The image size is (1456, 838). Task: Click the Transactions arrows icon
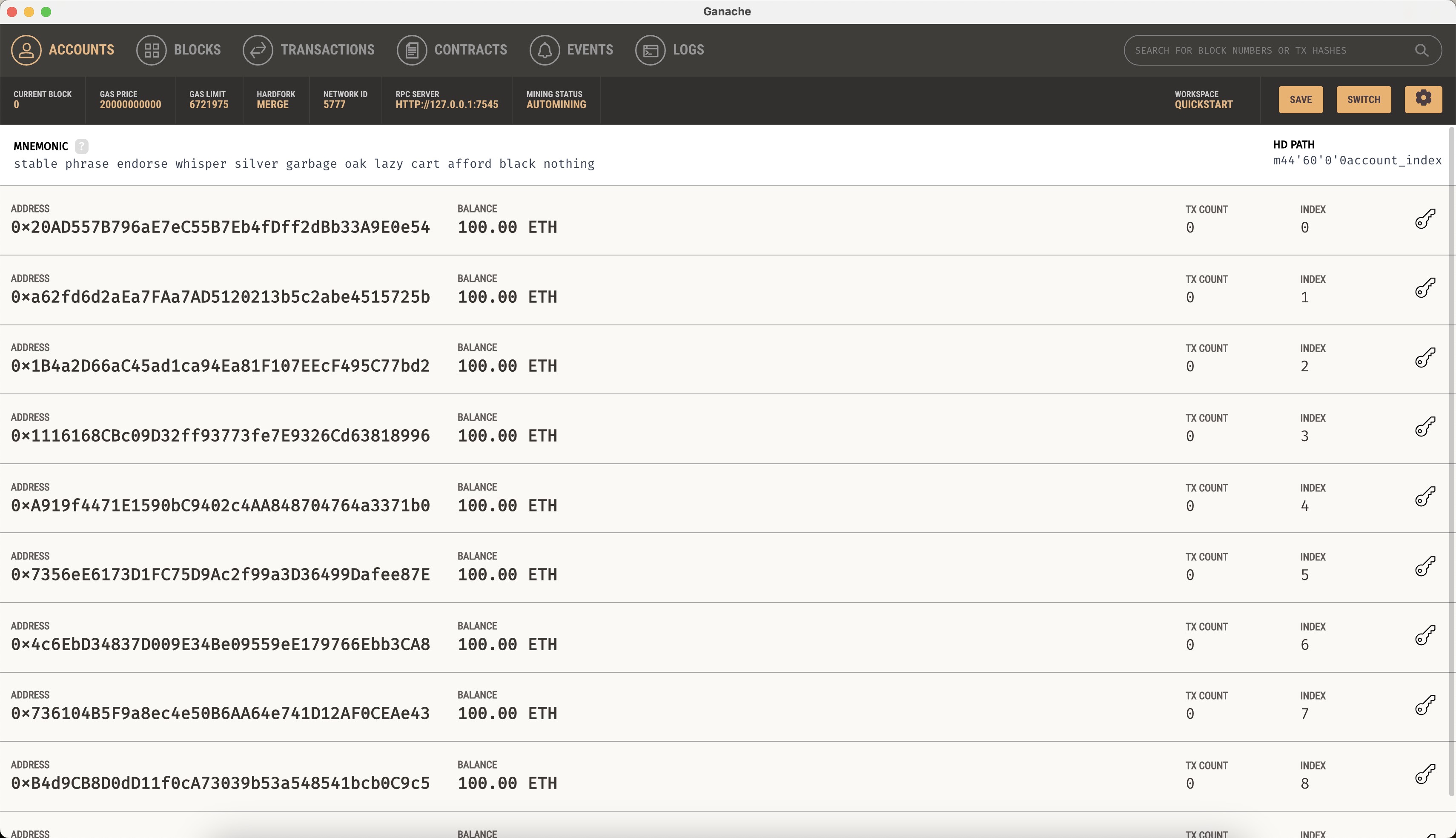[258, 50]
